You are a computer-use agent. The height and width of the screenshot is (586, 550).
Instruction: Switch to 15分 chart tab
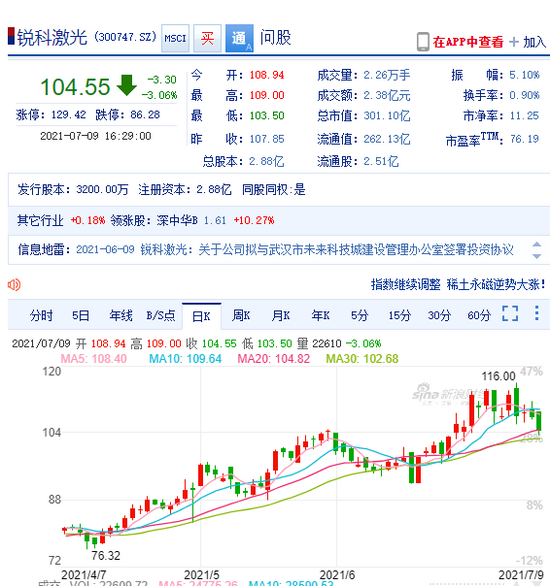pyautogui.click(x=399, y=315)
